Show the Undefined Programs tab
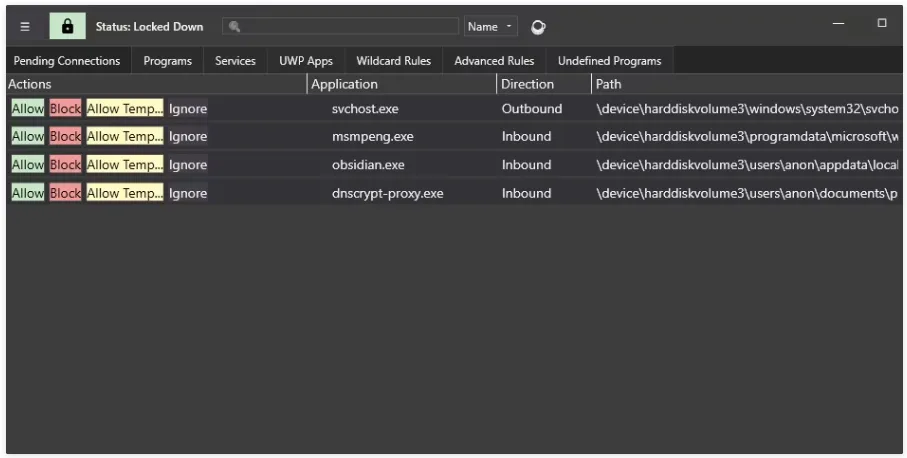Screen dimensions: 907x458 pos(610,61)
